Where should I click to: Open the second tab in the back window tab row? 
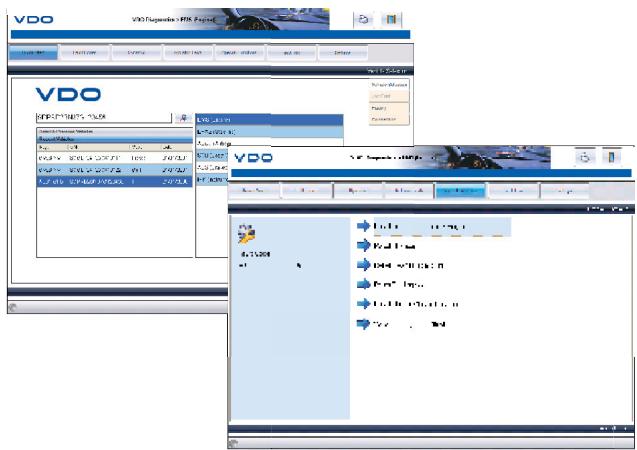pyautogui.click(x=84, y=53)
